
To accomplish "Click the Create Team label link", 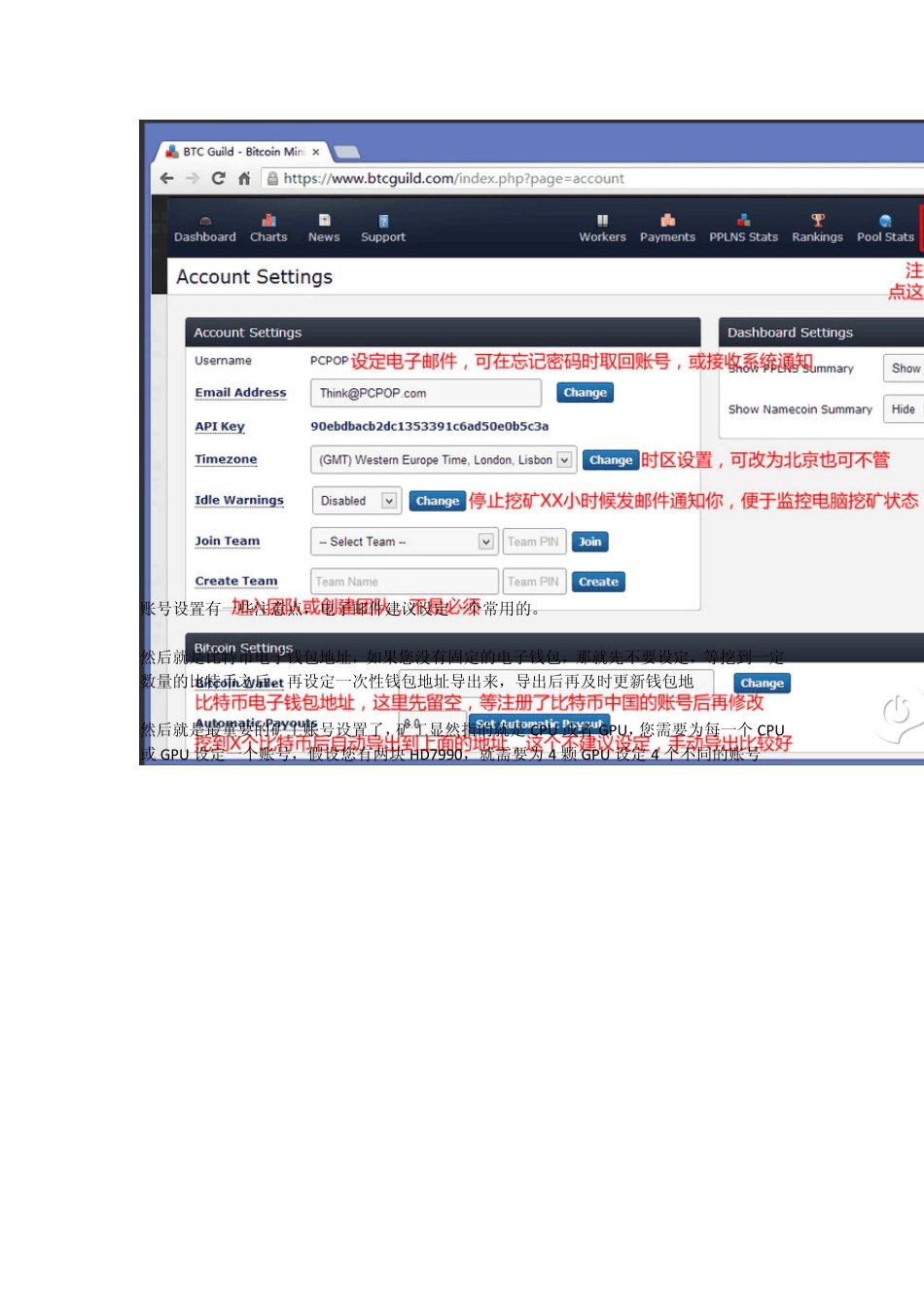I will pos(236,582).
